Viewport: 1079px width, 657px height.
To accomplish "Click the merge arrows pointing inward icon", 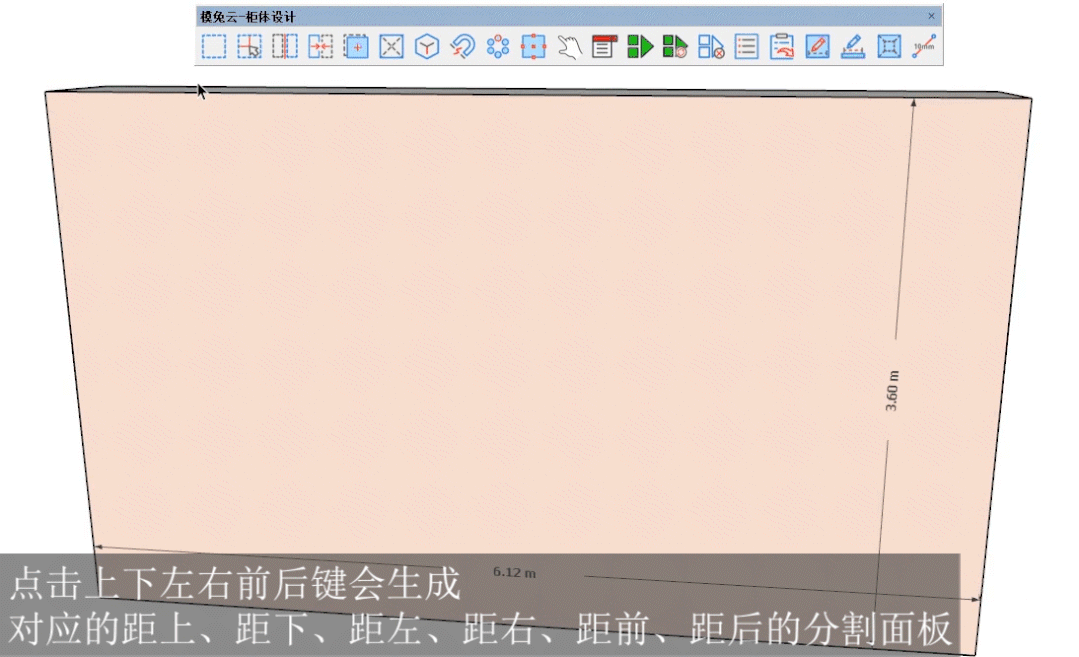I will pos(320,47).
